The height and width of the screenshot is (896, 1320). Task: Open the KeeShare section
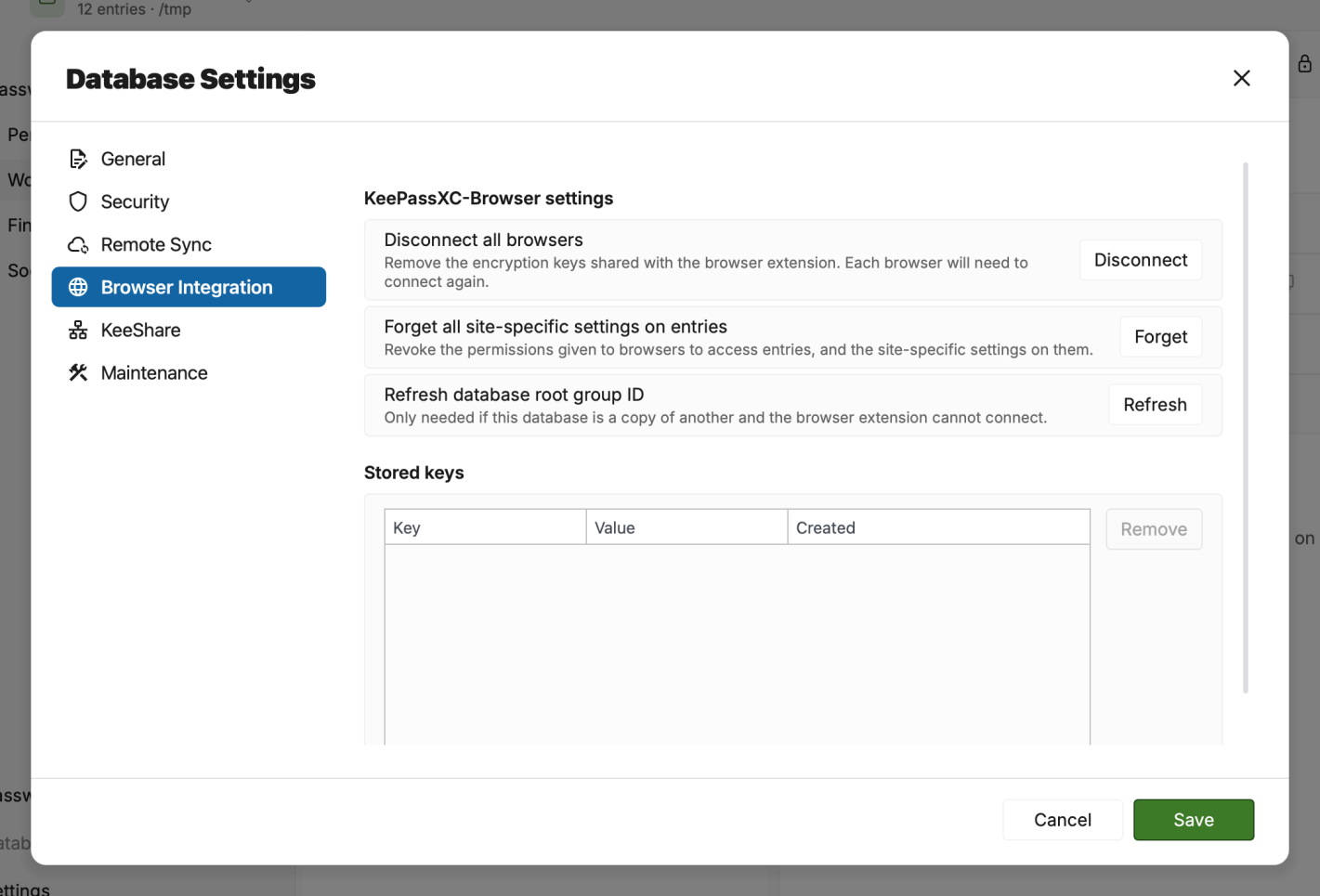point(189,330)
